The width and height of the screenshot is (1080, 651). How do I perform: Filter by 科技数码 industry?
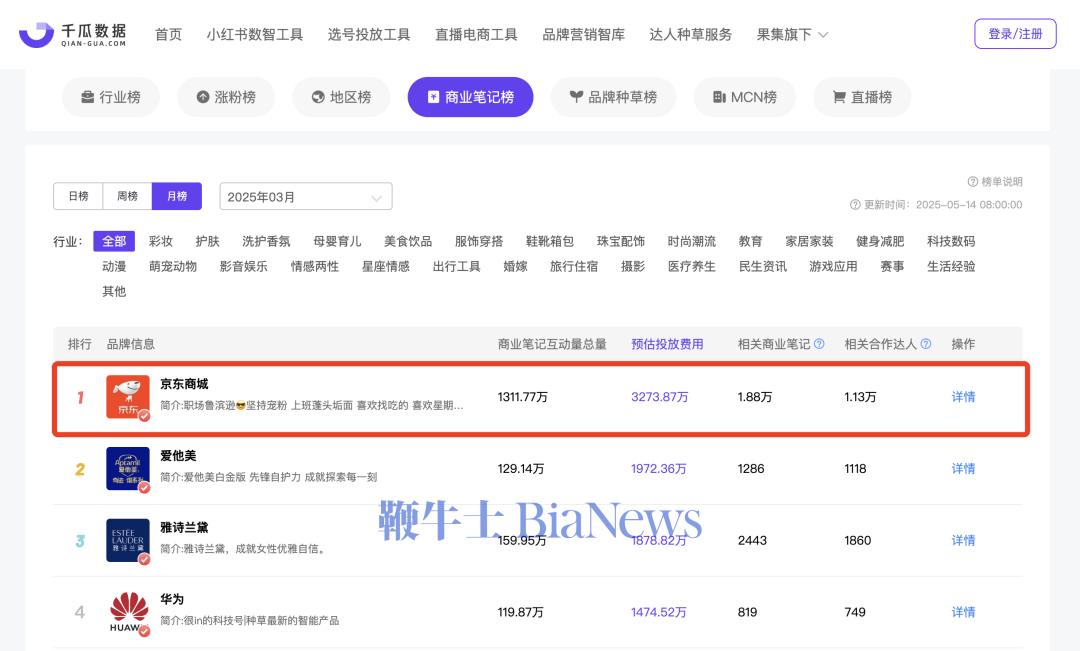click(x=951, y=241)
